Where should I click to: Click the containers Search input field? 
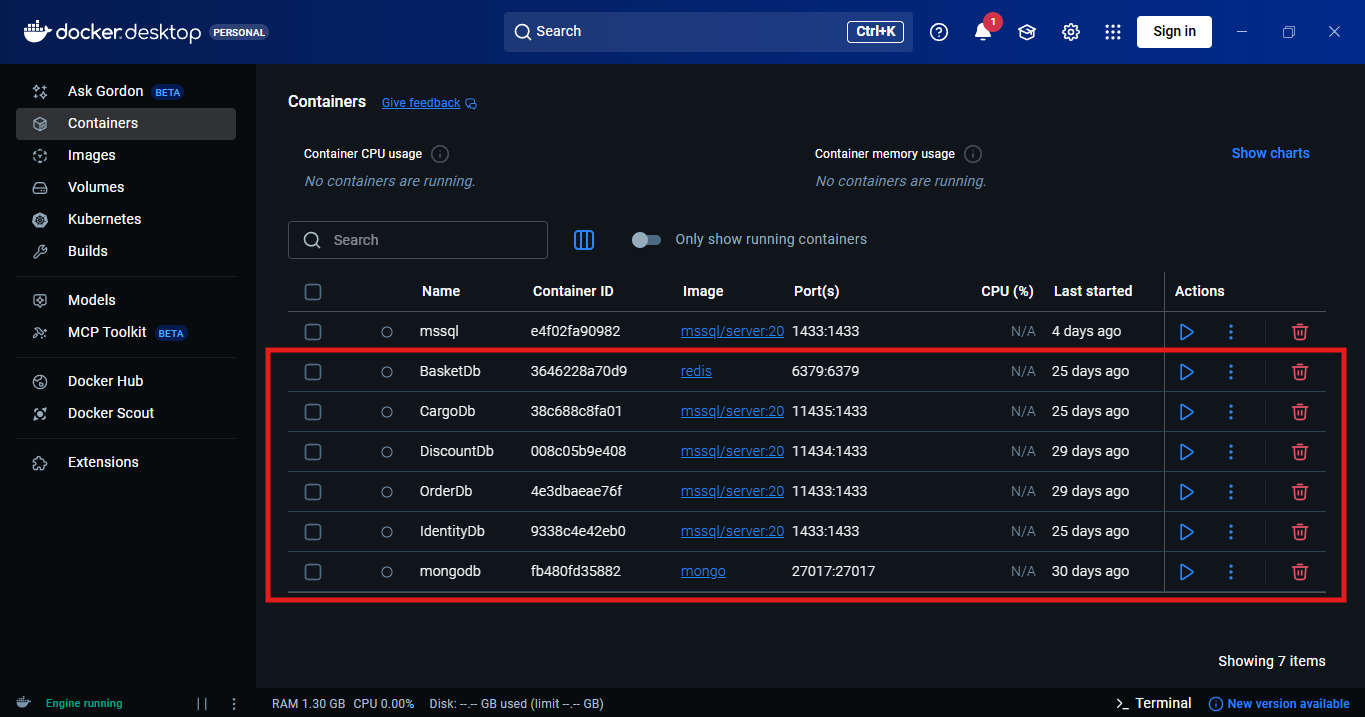coord(430,240)
